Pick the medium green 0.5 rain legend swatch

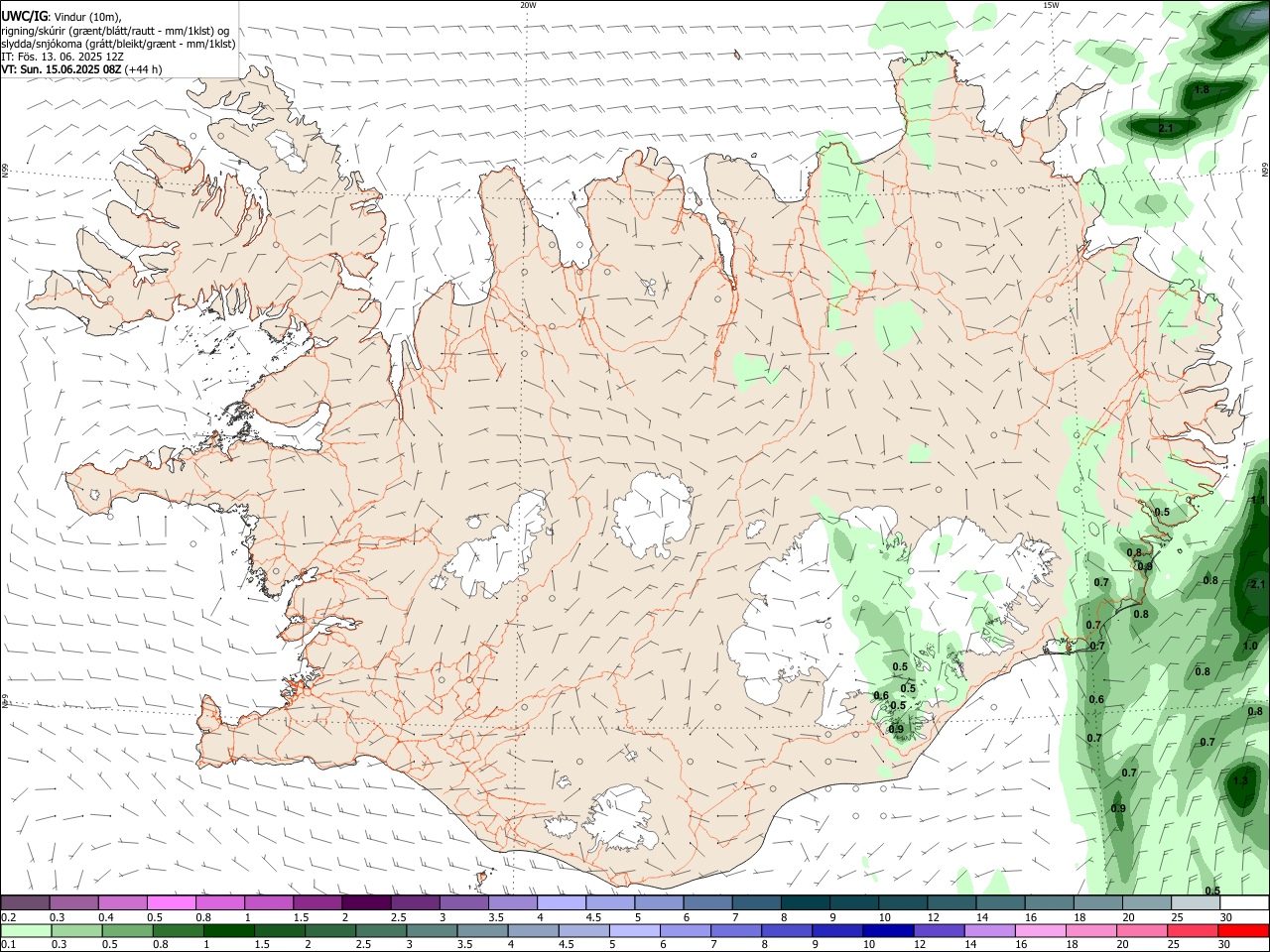pos(127,931)
